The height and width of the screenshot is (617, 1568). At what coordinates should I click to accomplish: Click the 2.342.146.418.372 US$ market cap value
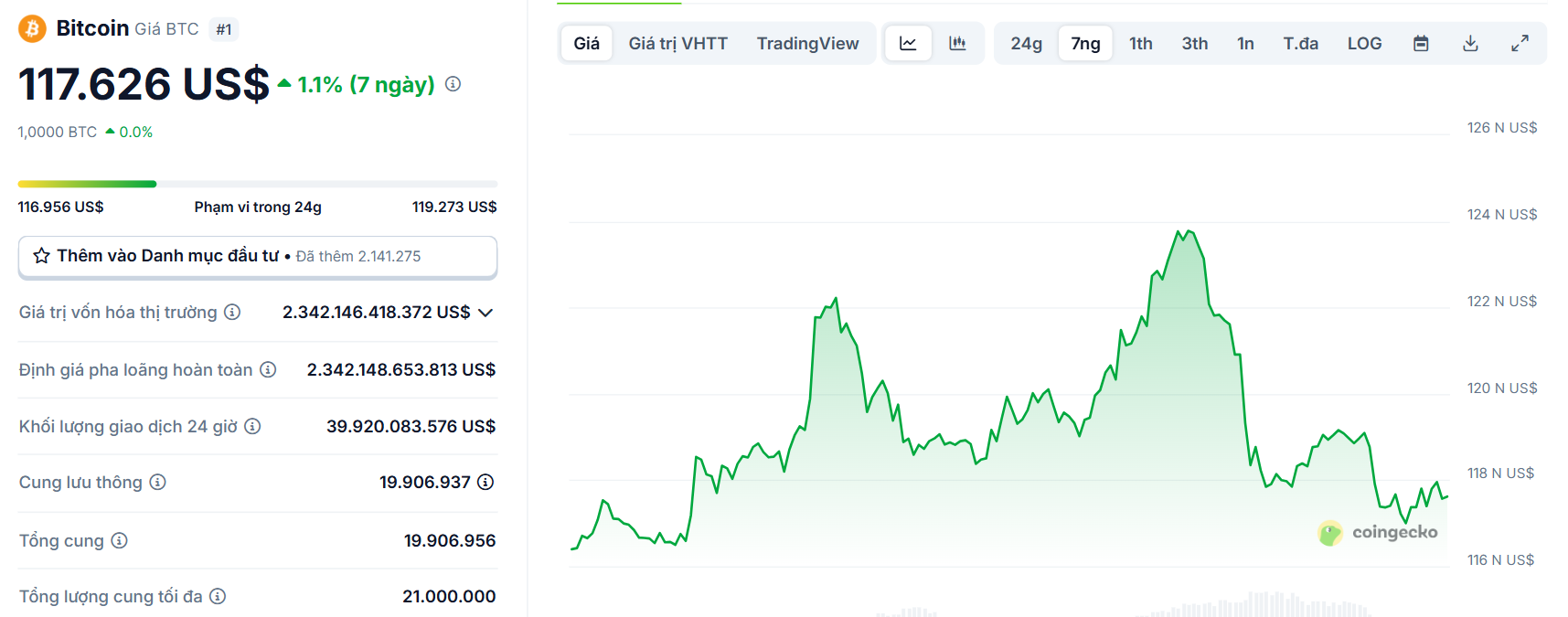tap(376, 313)
